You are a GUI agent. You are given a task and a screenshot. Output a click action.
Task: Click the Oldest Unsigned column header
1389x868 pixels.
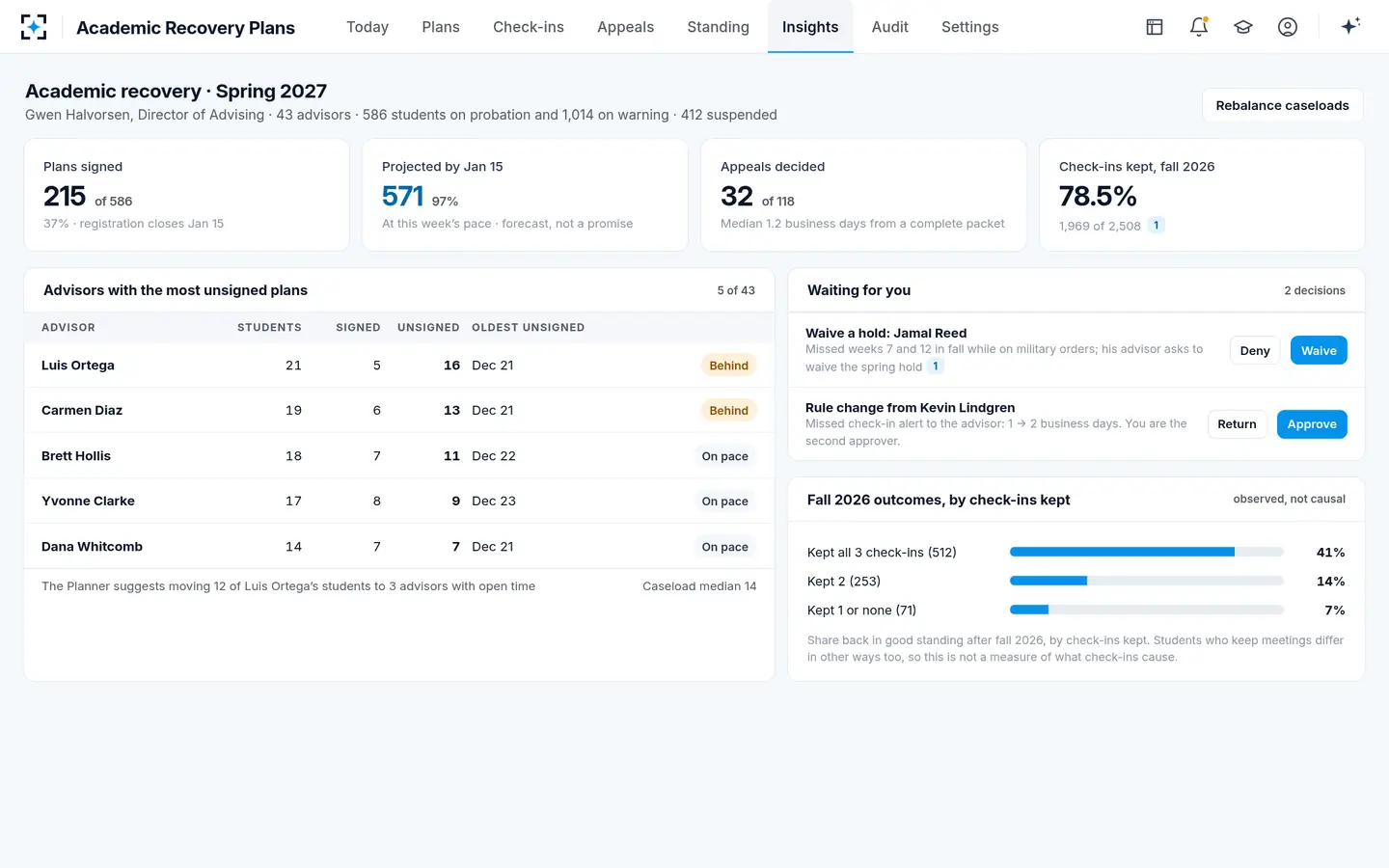528,328
